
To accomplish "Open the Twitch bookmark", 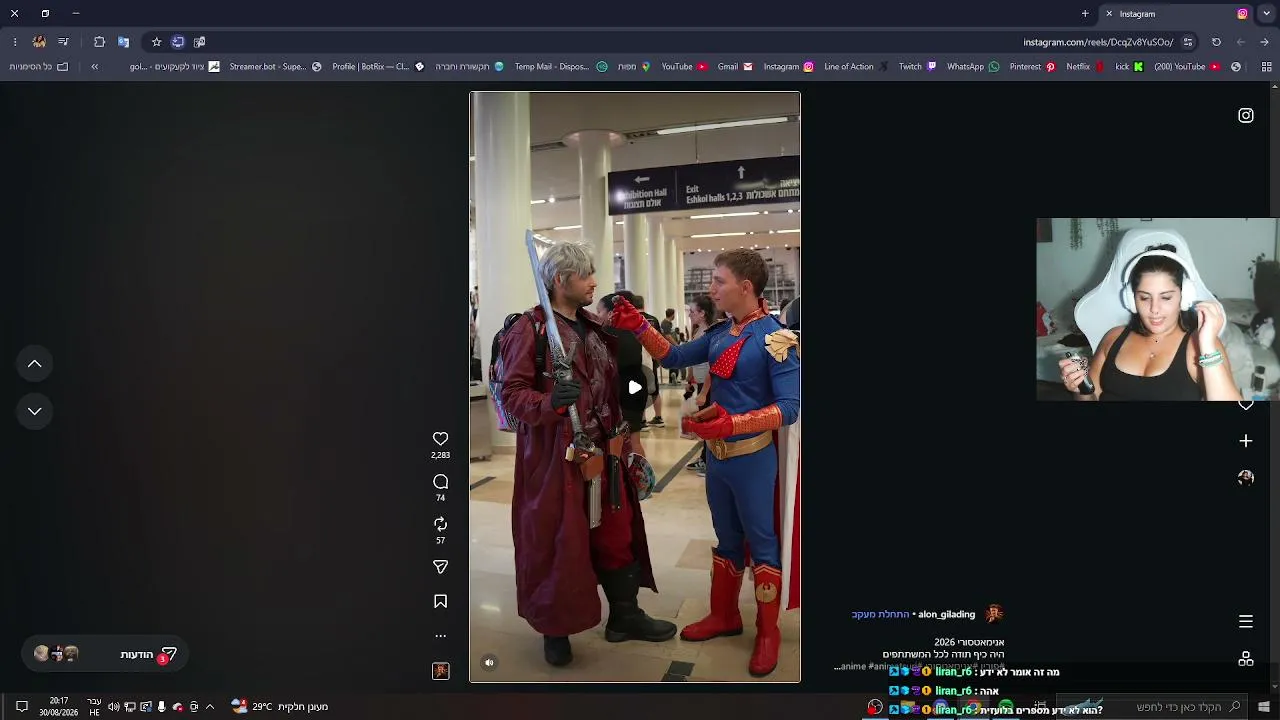I will (x=918, y=67).
